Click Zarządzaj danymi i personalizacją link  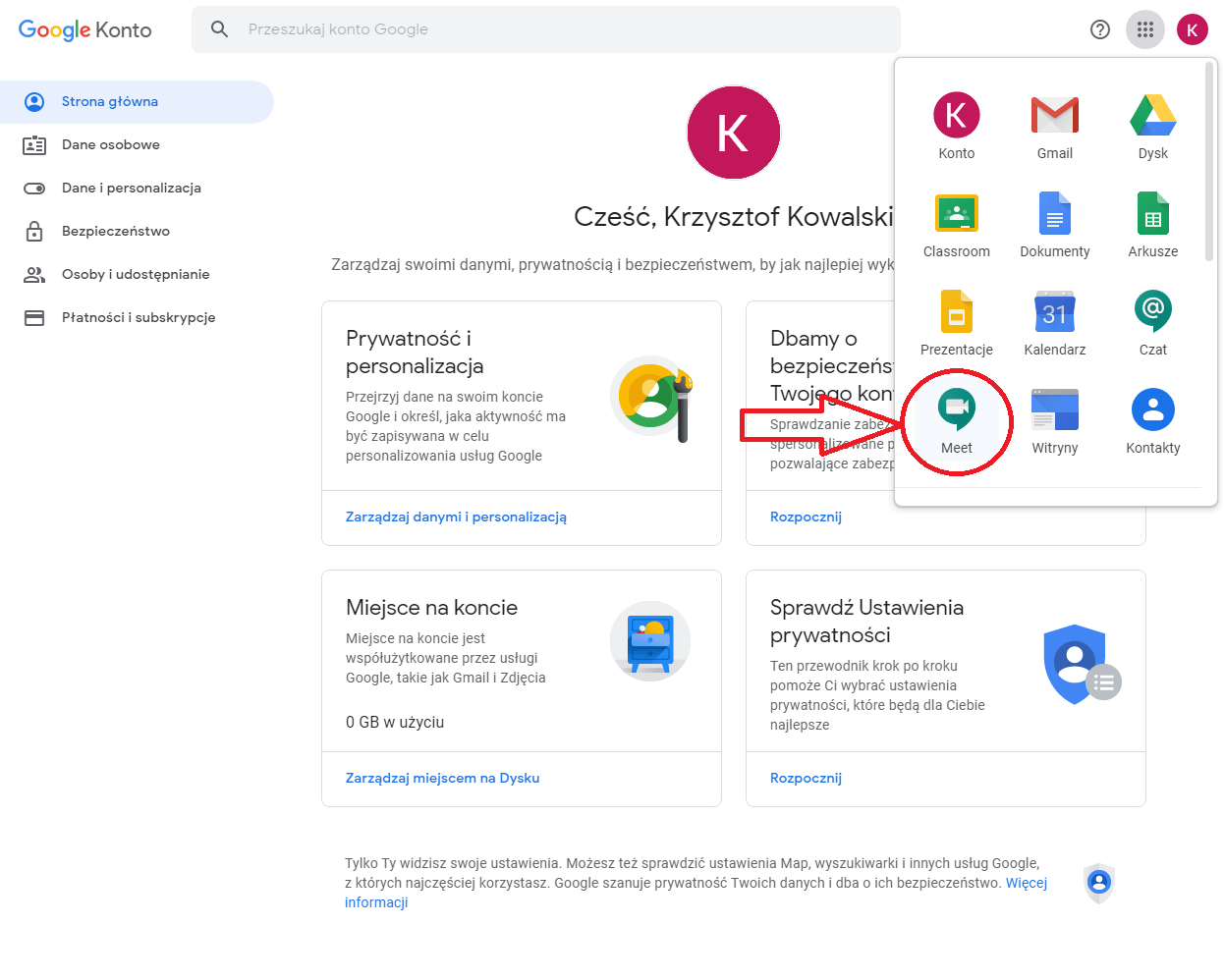[456, 517]
